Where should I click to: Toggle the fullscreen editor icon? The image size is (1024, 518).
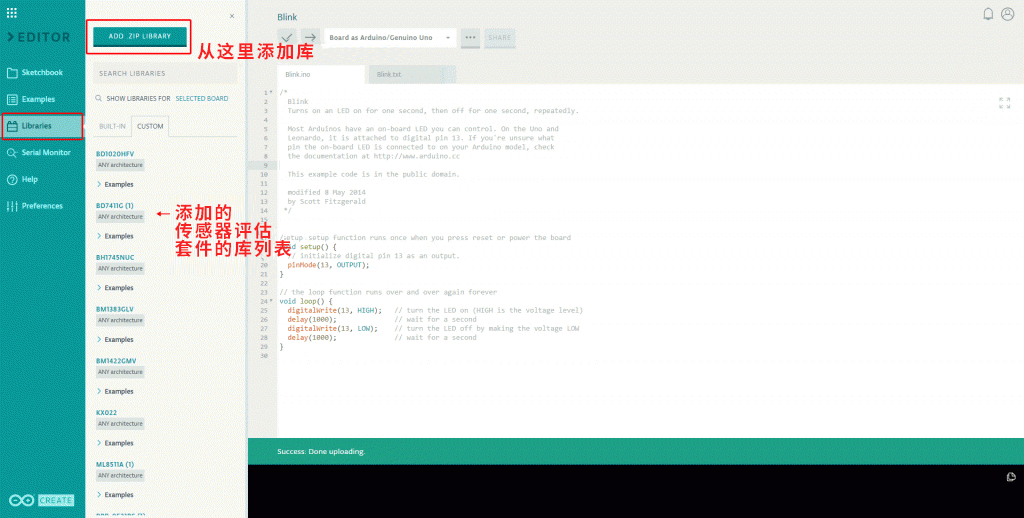[1004, 102]
